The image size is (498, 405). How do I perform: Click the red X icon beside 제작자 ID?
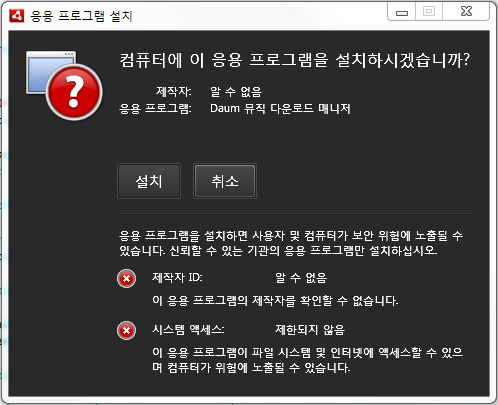tap(126, 278)
